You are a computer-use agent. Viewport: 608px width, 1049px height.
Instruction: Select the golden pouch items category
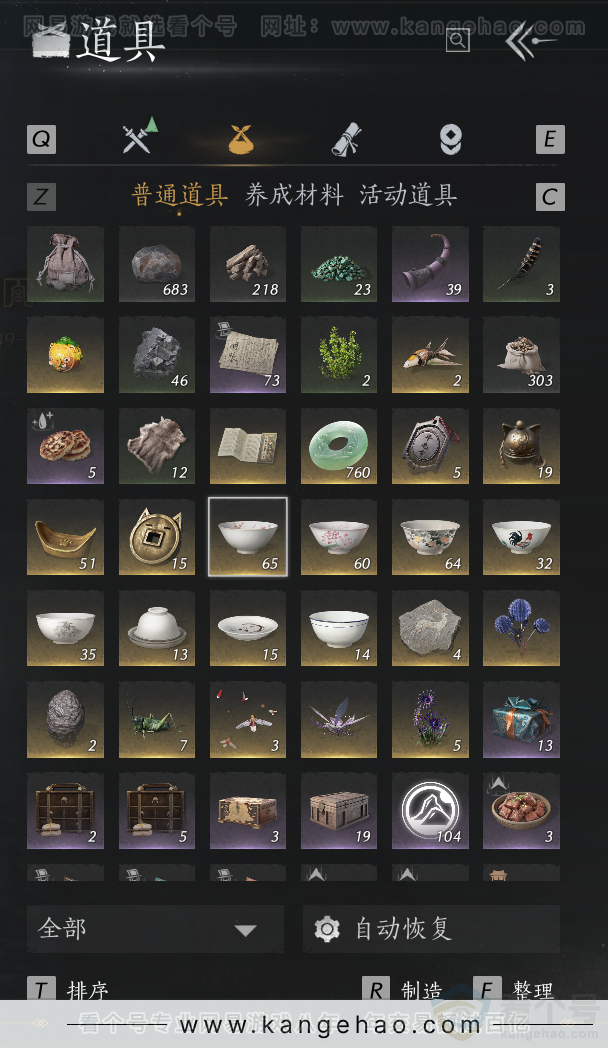pyautogui.click(x=241, y=138)
